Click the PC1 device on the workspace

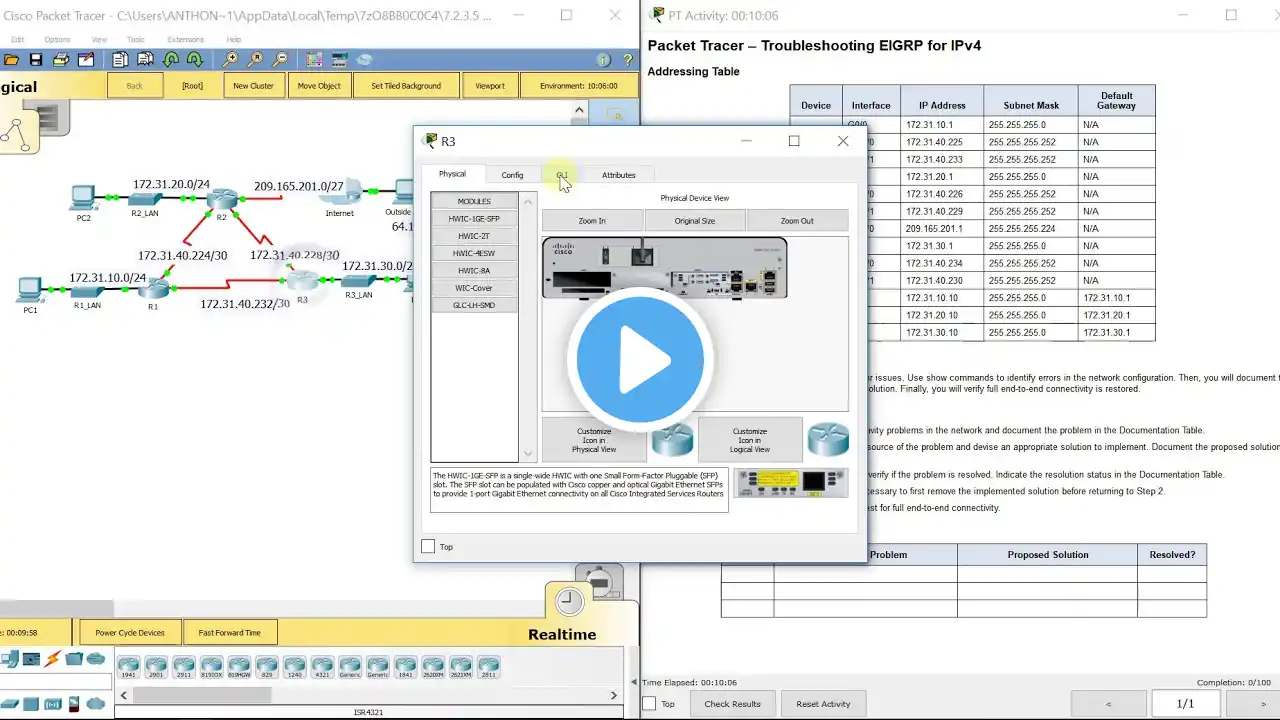(x=30, y=294)
